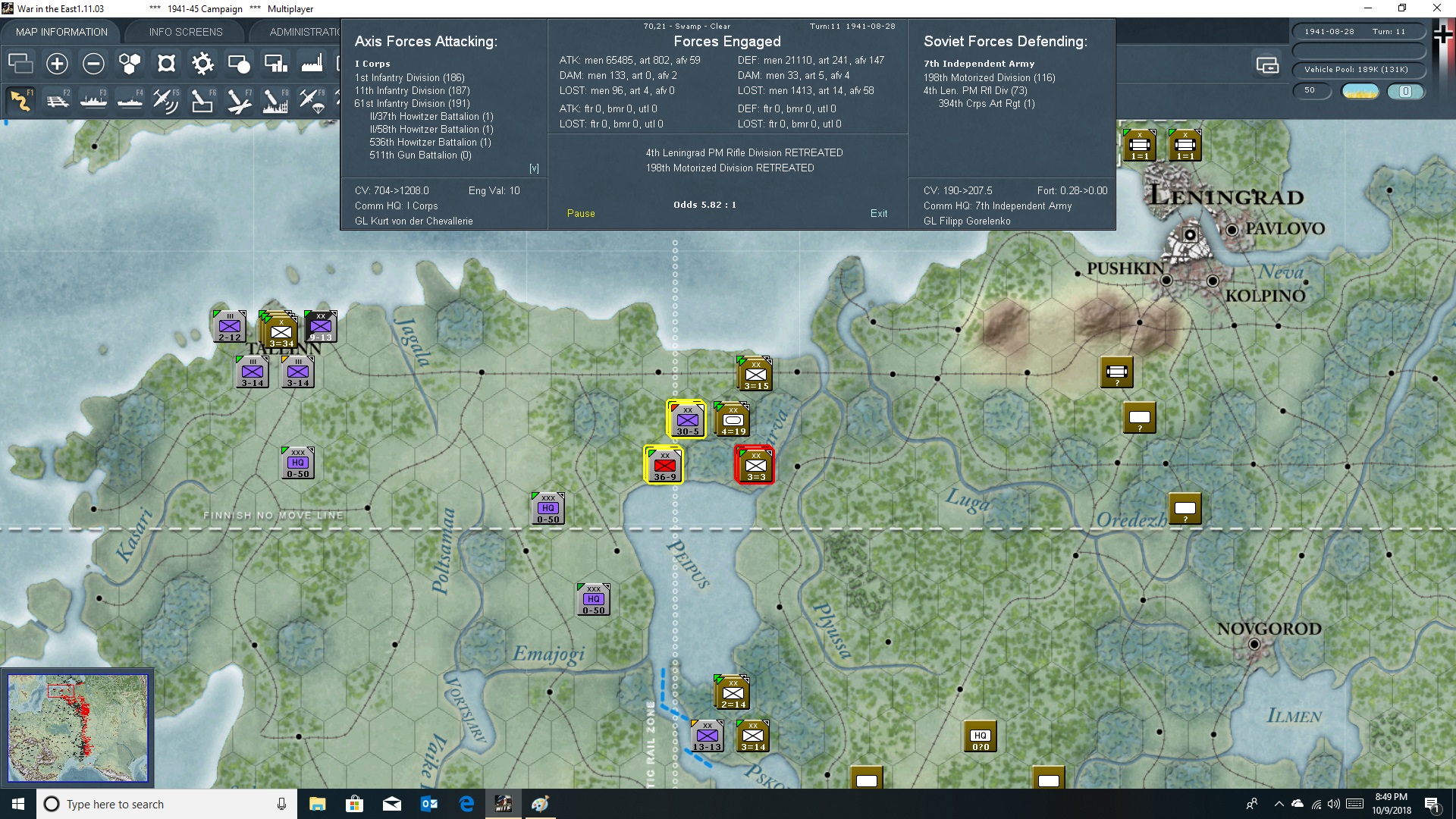Screen dimensions: 1456x819
Task: Open the MAP INFORMATION tab
Action: click(x=61, y=32)
